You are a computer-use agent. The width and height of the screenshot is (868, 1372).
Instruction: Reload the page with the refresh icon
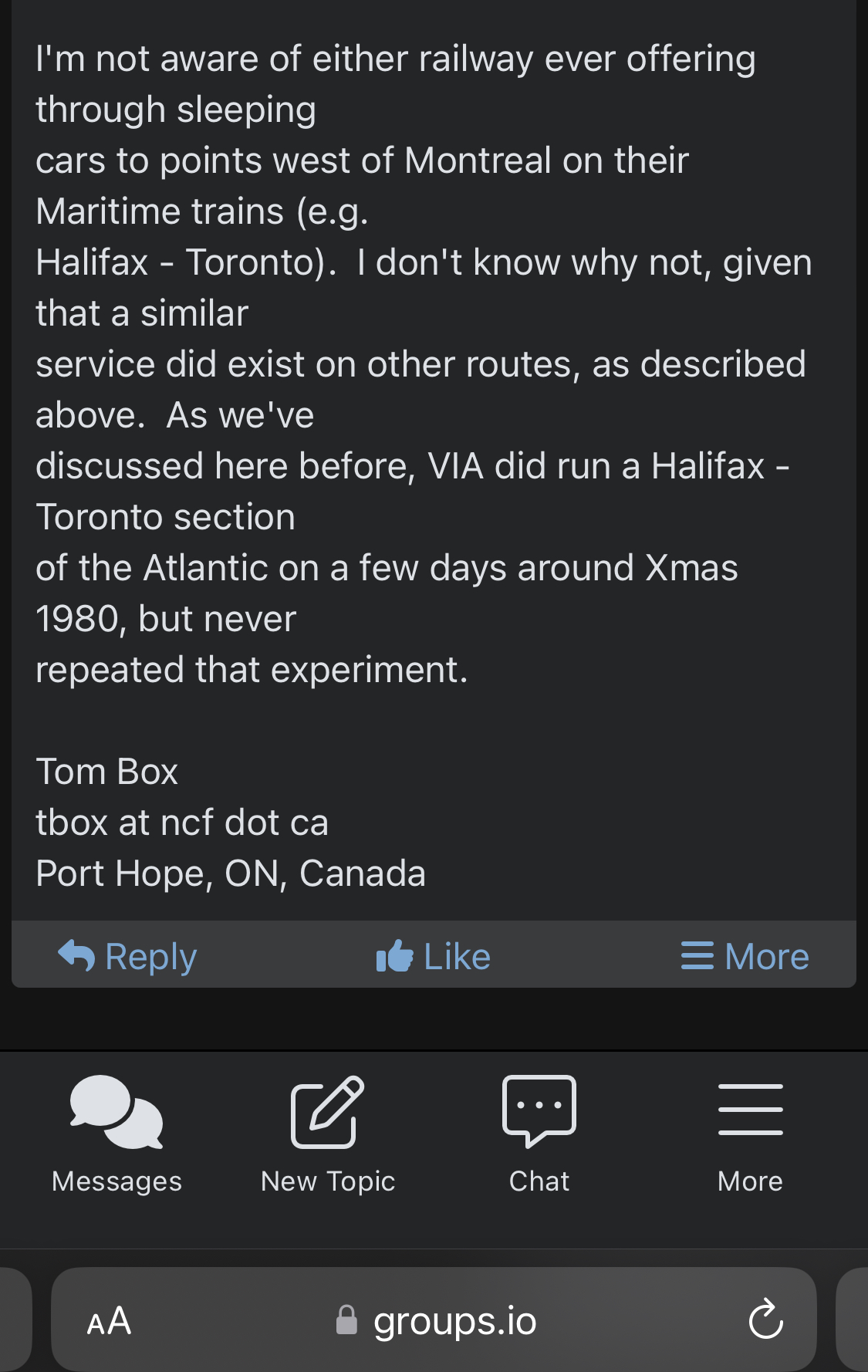pos(765,1320)
